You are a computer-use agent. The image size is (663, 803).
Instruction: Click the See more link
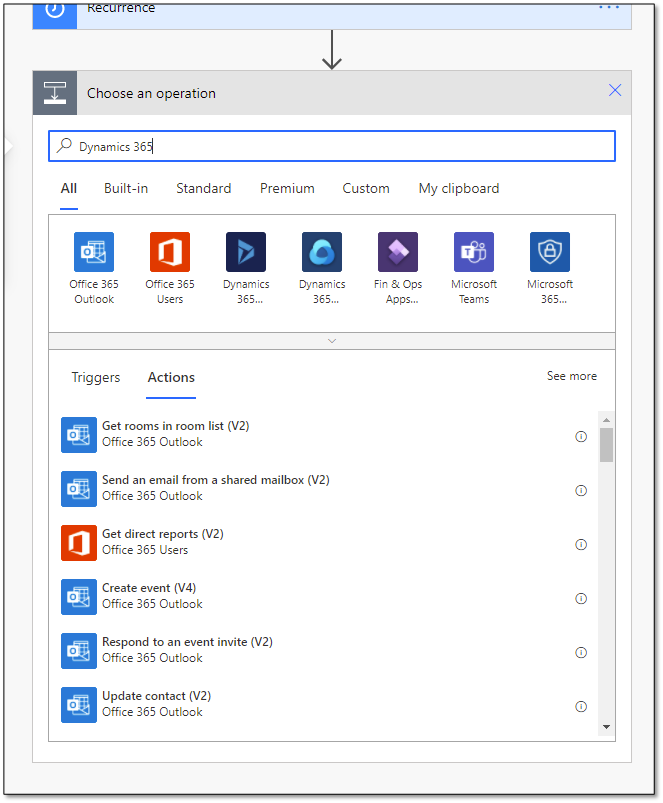[572, 376]
